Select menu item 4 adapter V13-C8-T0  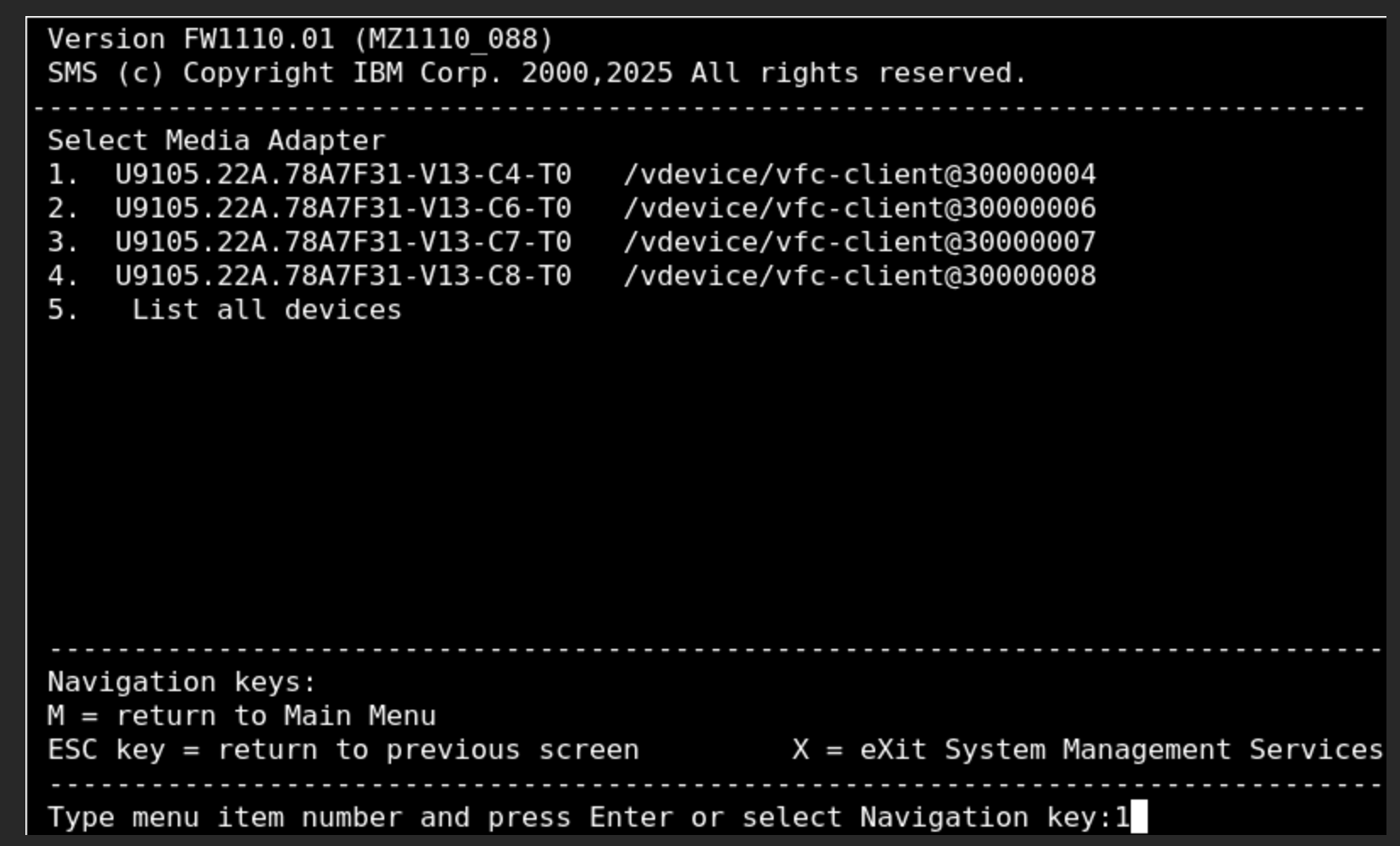571,276
